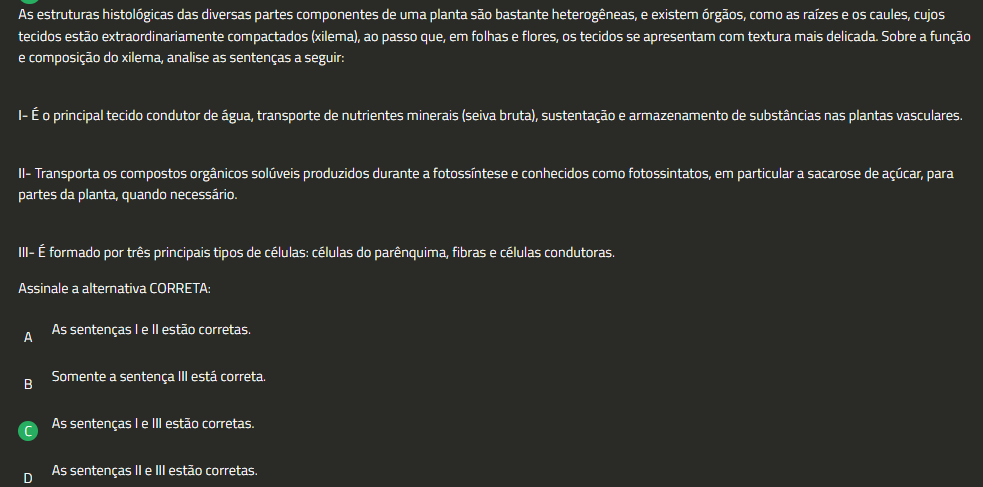The height and width of the screenshot is (487, 983).
Task: Click the line beginning "As estruturas histológicas"
Action: tap(480, 15)
